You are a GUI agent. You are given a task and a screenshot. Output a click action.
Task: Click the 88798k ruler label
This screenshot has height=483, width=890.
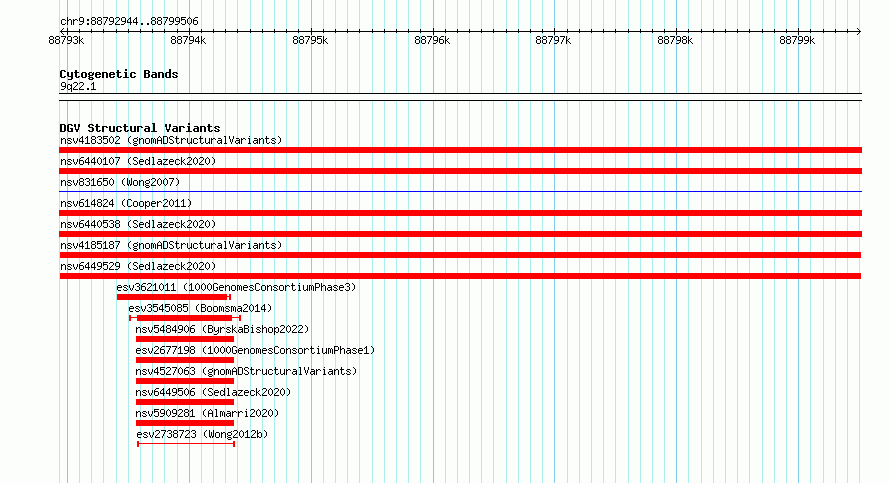click(x=675, y=40)
